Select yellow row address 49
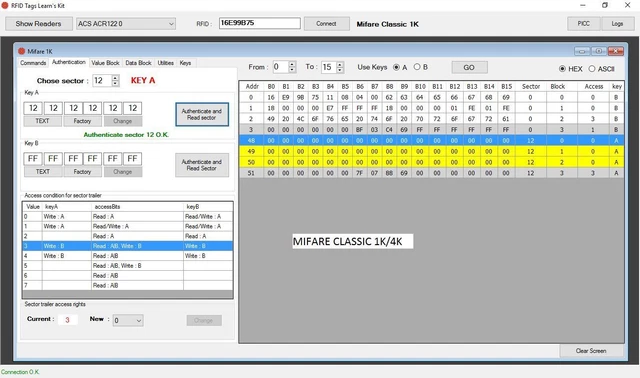The width and height of the screenshot is (640, 378). (x=431, y=151)
